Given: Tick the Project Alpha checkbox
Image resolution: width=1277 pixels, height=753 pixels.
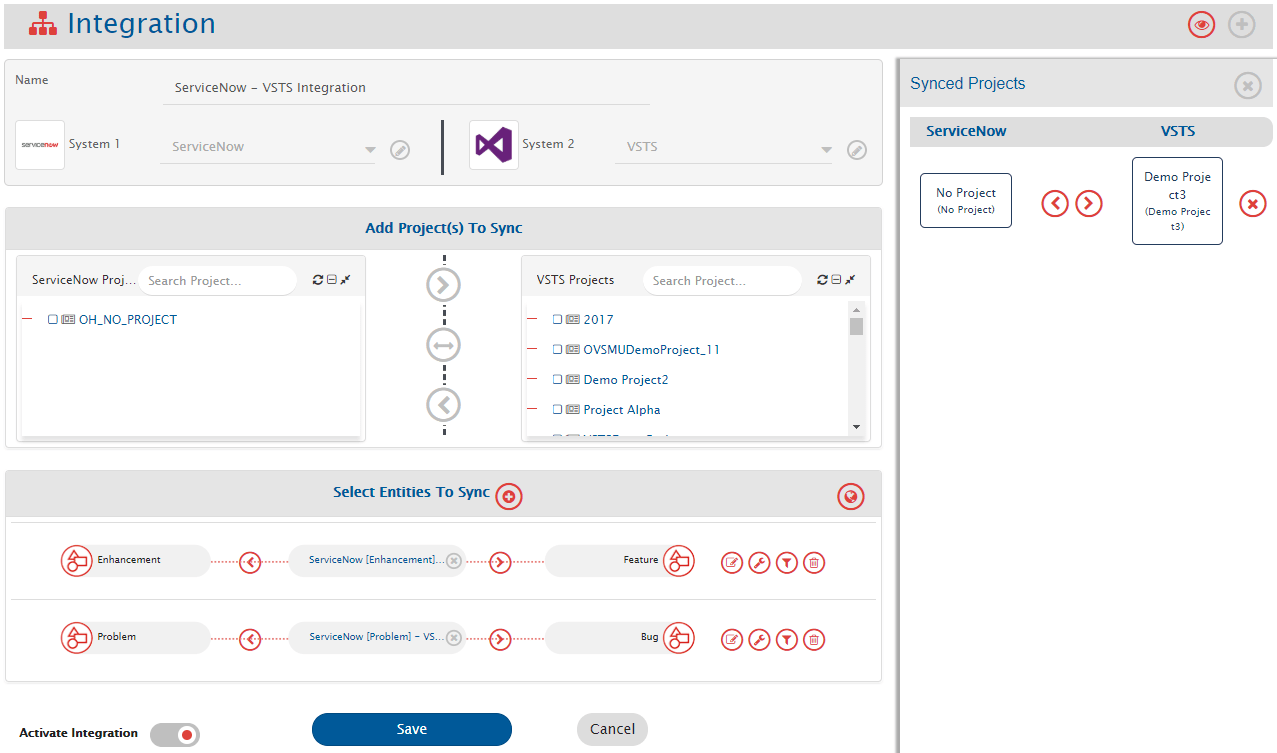Looking at the screenshot, I should tap(558, 410).
